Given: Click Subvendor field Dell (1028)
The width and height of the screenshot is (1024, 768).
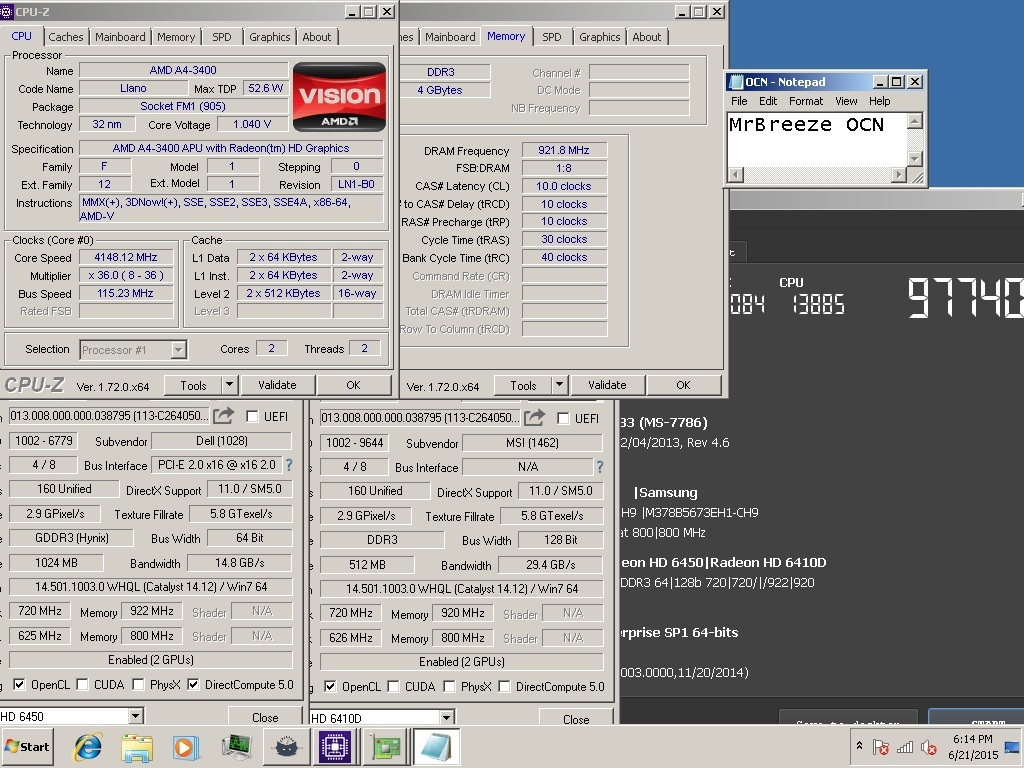Looking at the screenshot, I should [221, 441].
